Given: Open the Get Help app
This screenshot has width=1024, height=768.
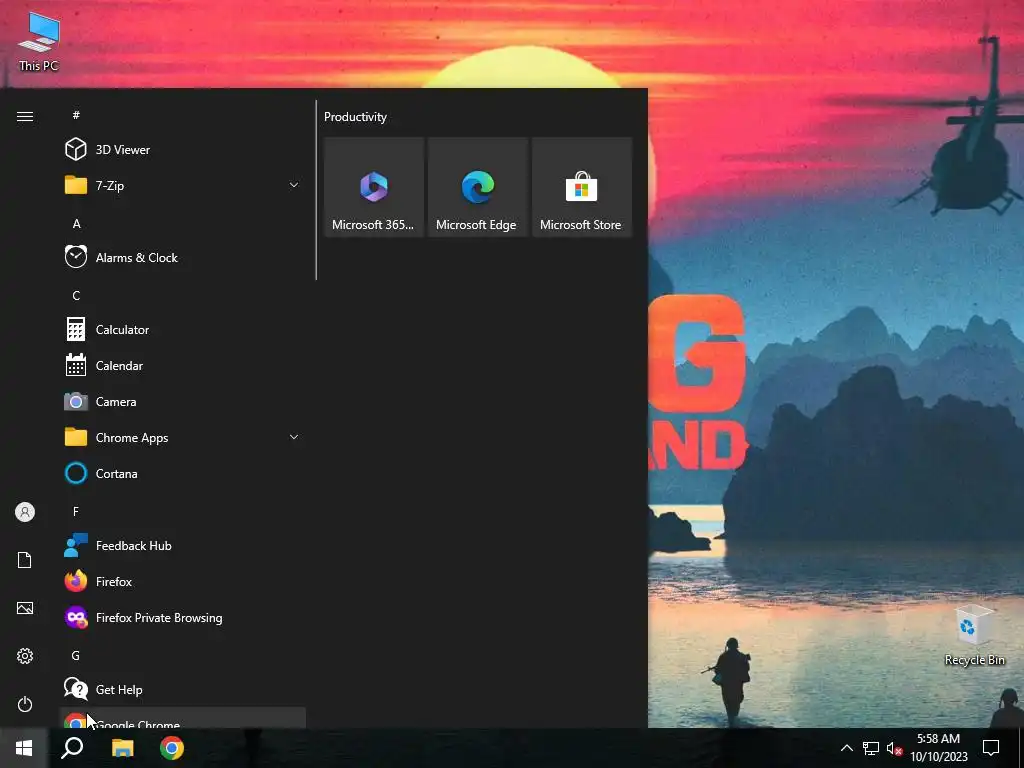Looking at the screenshot, I should point(183,689).
